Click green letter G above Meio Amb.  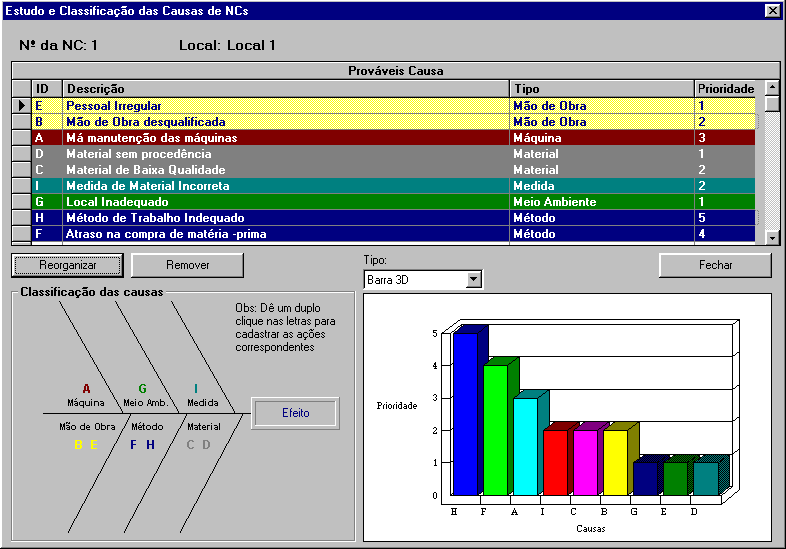click(142, 389)
